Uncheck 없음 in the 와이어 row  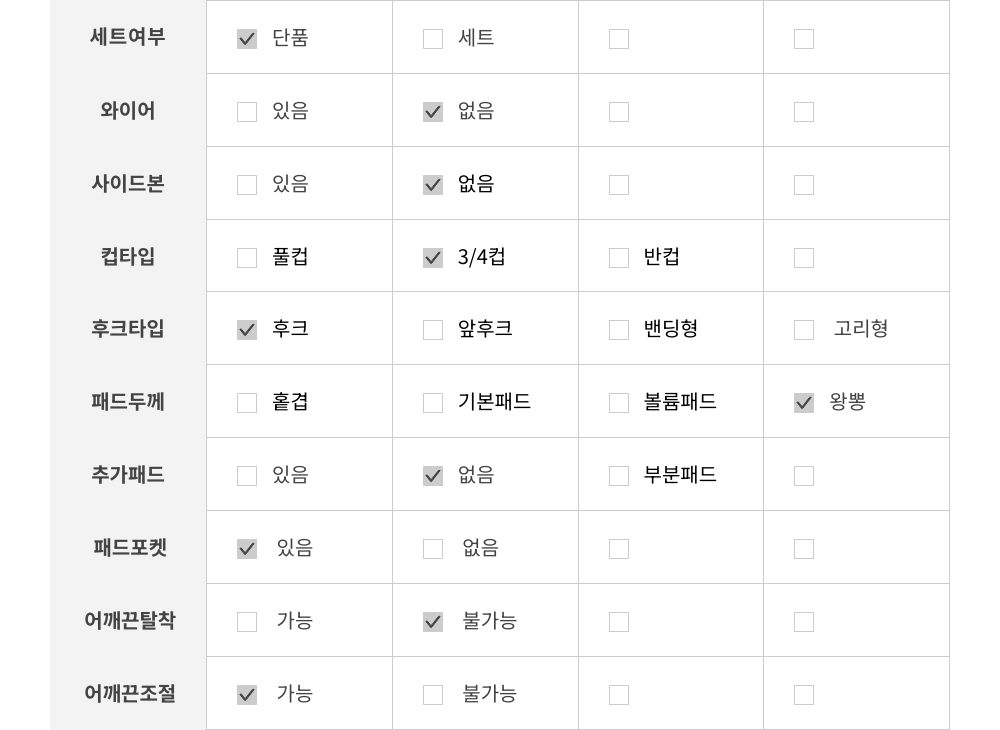click(x=433, y=112)
